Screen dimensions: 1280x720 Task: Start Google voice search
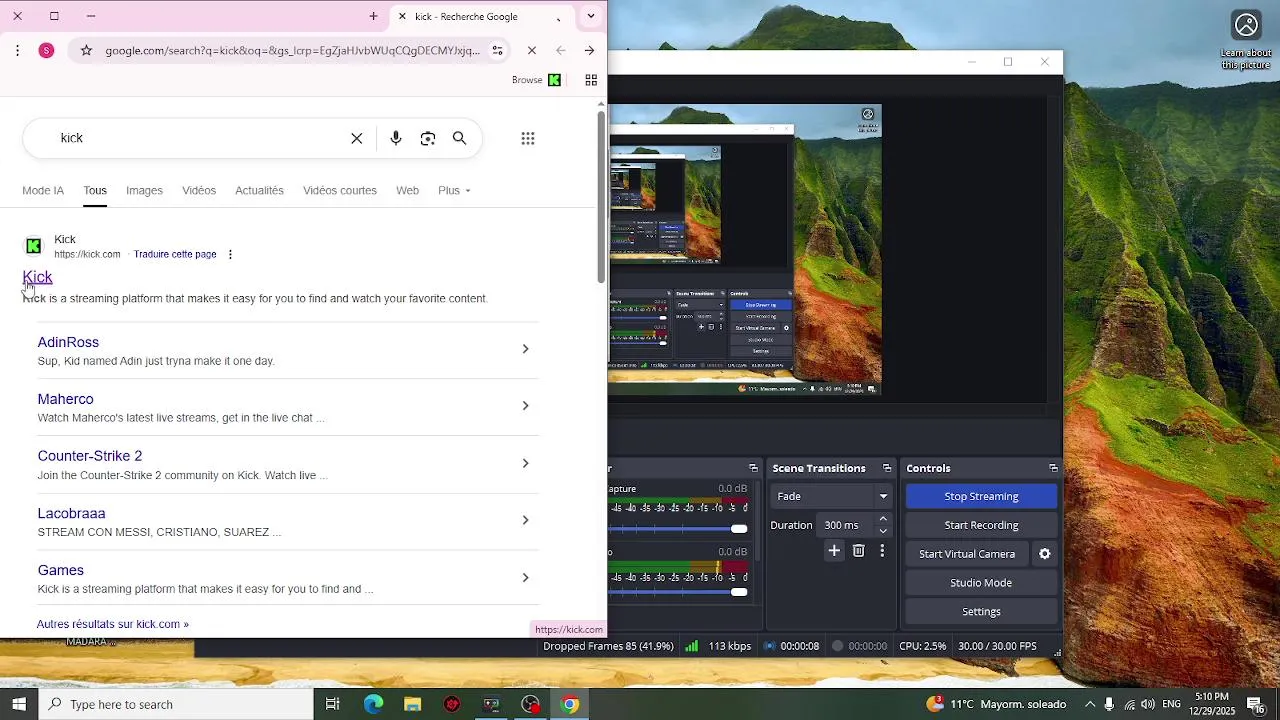pyautogui.click(x=396, y=138)
